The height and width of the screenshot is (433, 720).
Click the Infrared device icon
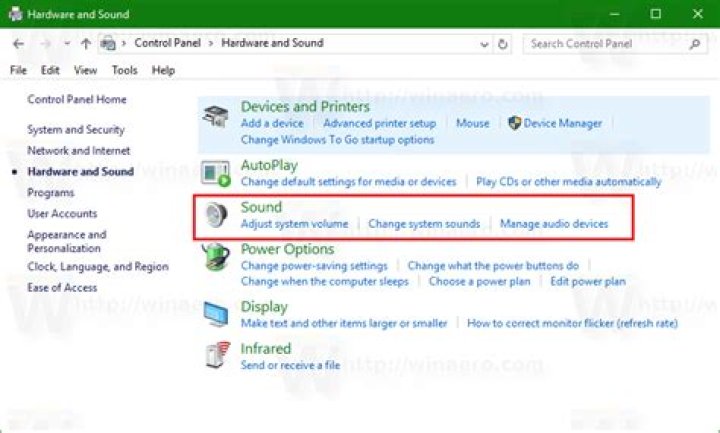tap(217, 355)
